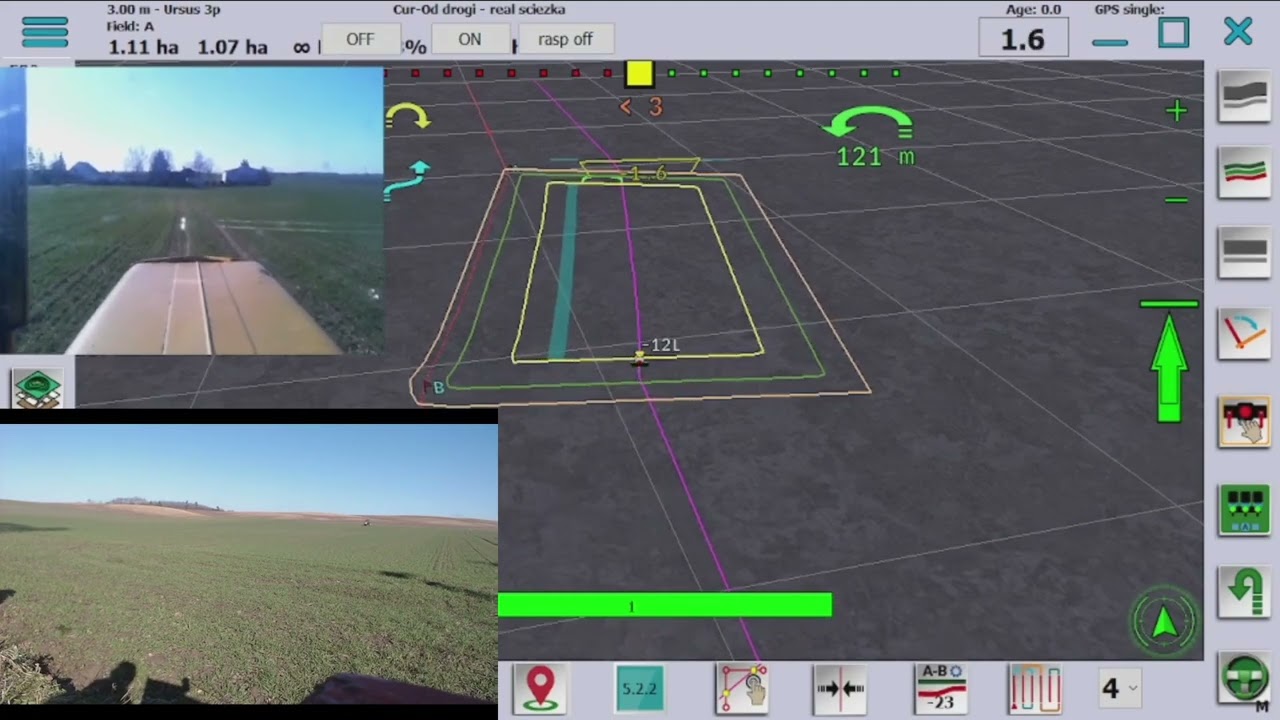Click the 'Age: 0.0' text
The width and height of the screenshot is (1280, 720).
coord(1033,10)
